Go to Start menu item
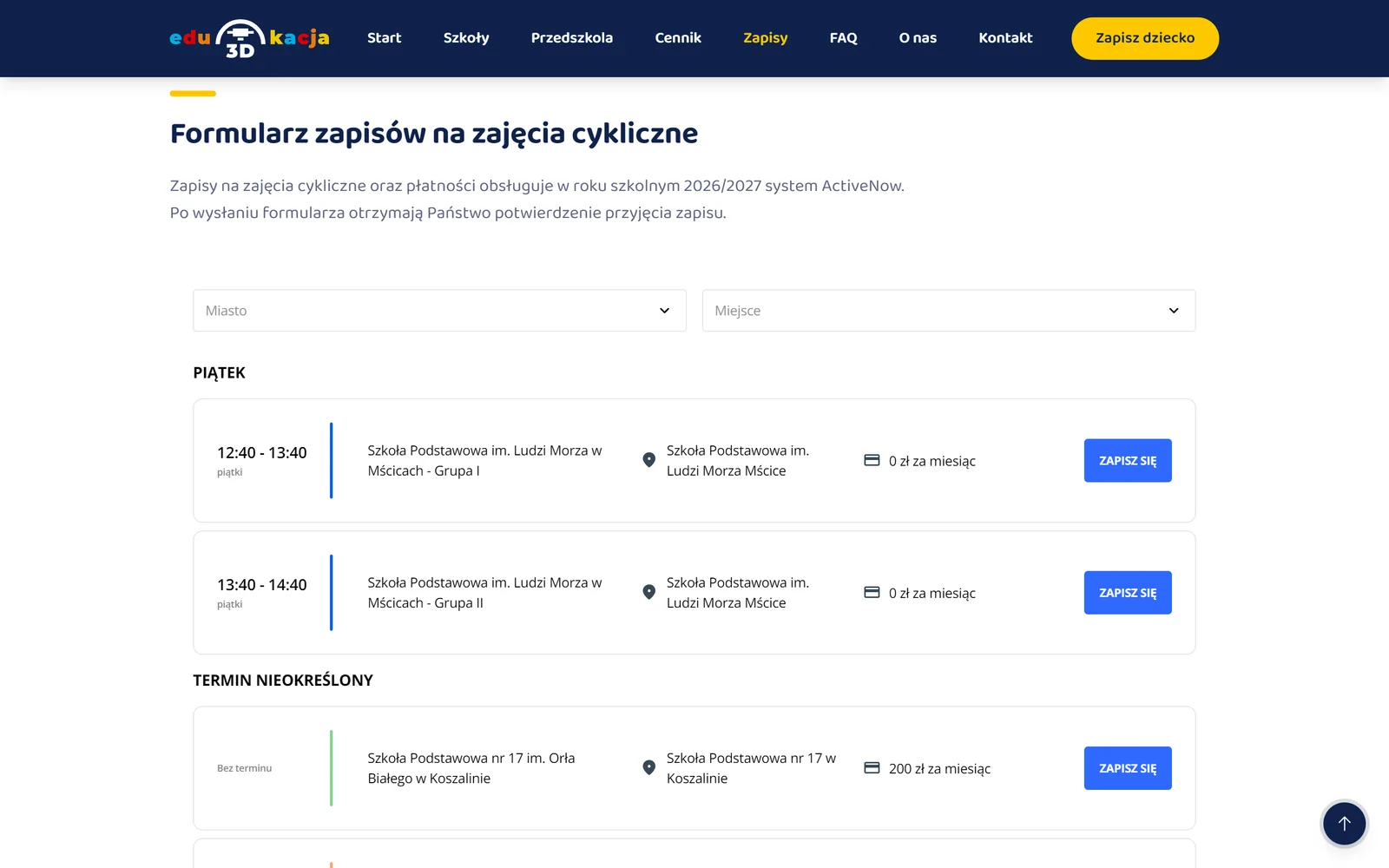 click(384, 38)
